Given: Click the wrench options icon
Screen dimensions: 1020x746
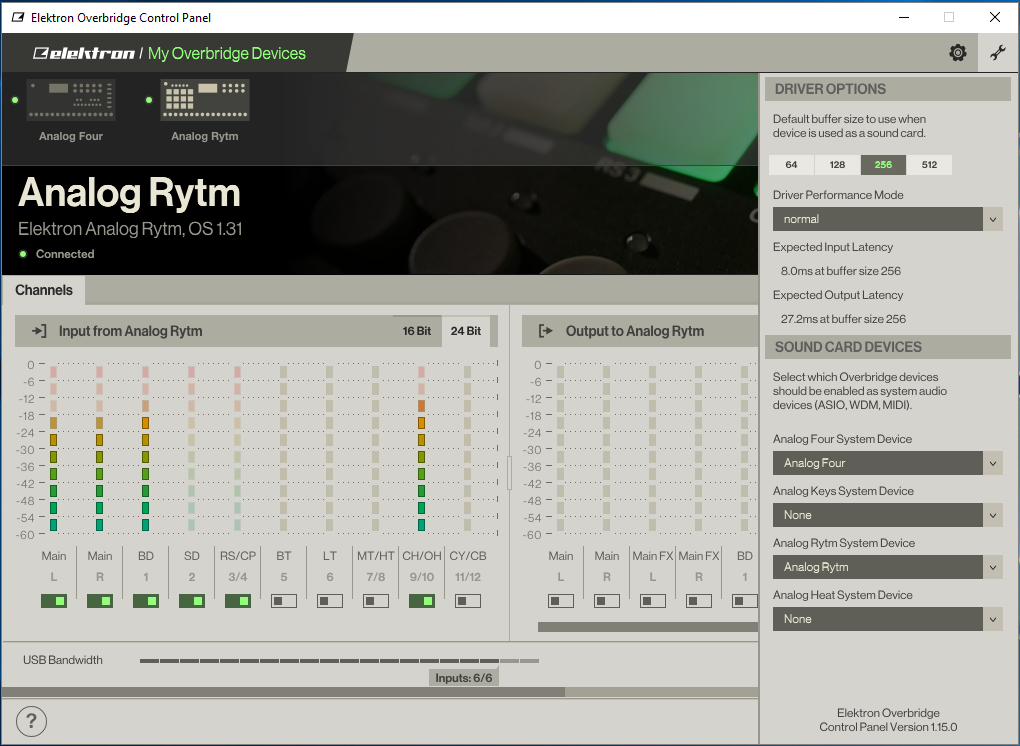Looking at the screenshot, I should click(x=997, y=53).
